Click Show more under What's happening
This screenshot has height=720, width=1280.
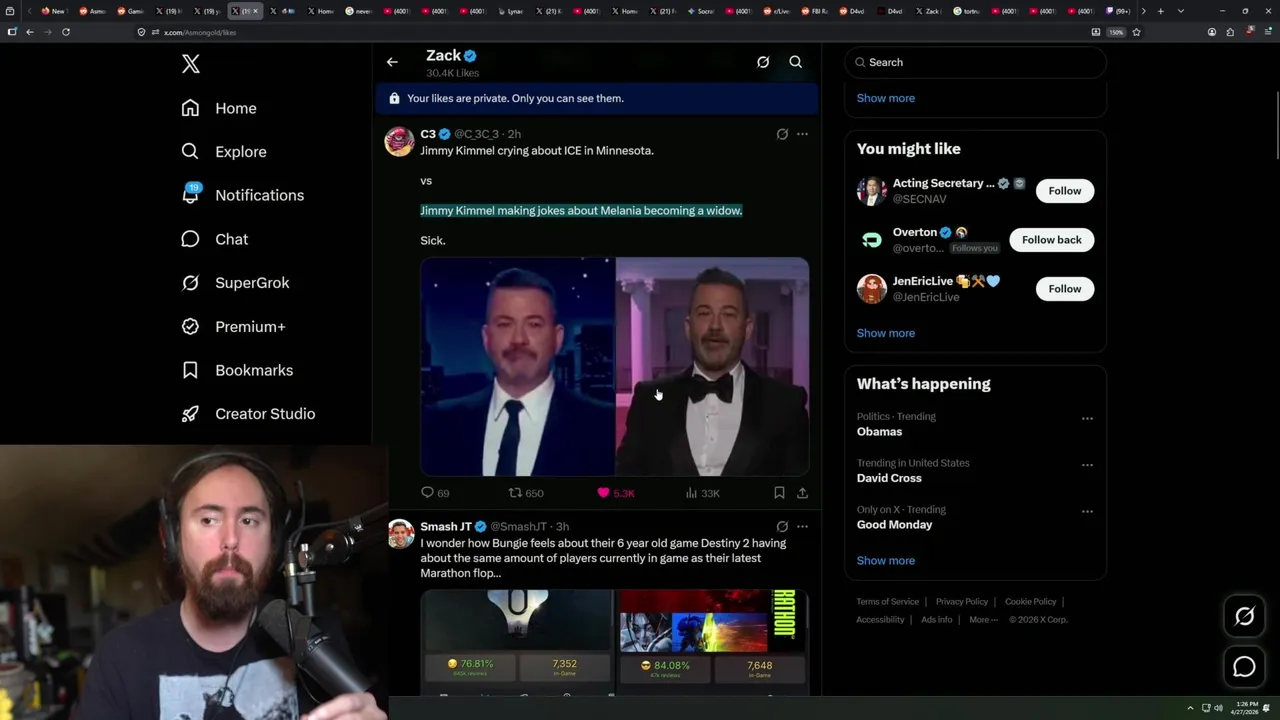click(x=885, y=561)
